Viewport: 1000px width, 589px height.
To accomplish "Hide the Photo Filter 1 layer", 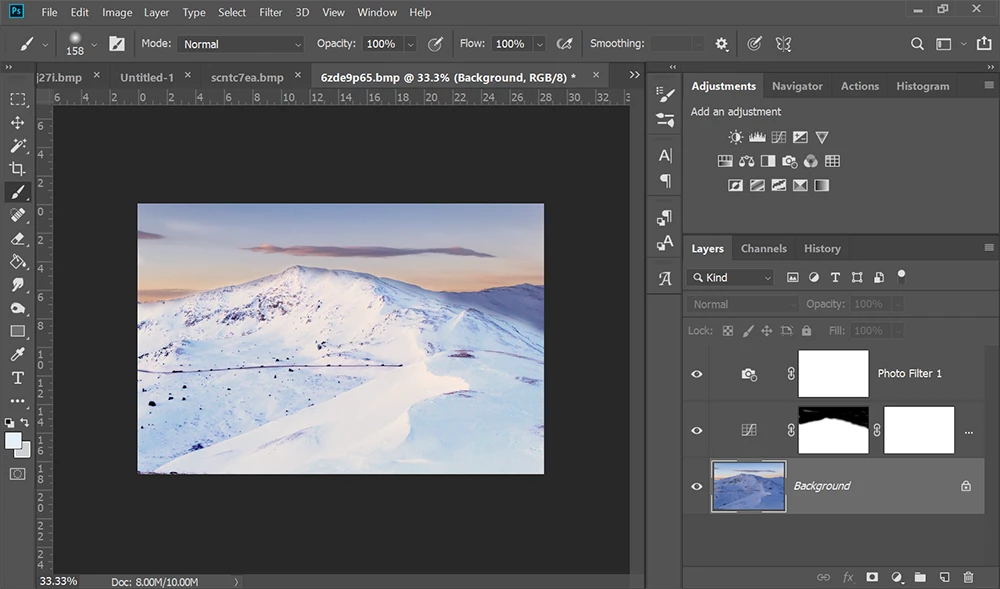I will click(x=697, y=374).
